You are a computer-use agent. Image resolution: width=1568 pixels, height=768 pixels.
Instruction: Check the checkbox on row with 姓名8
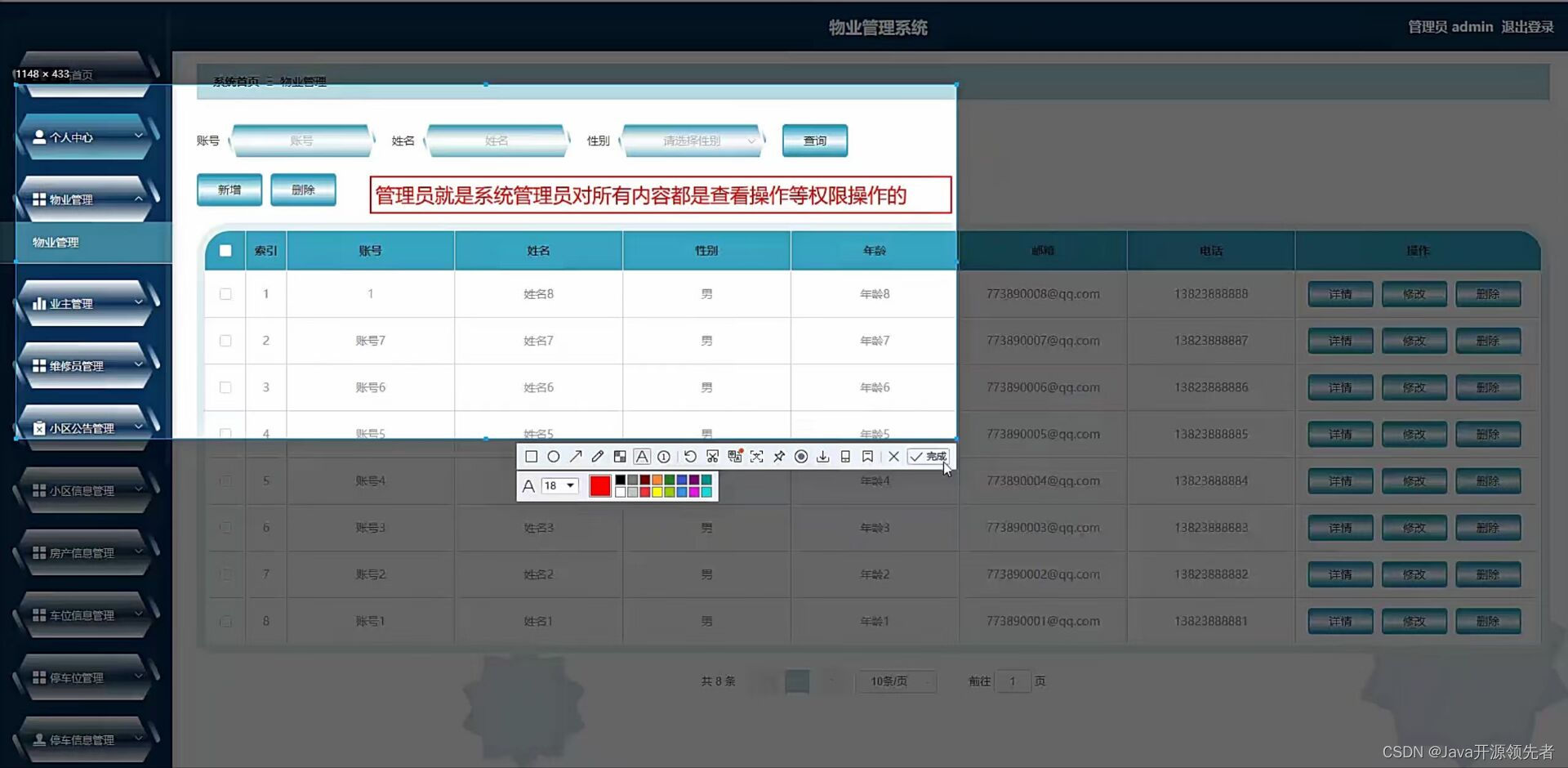point(225,294)
